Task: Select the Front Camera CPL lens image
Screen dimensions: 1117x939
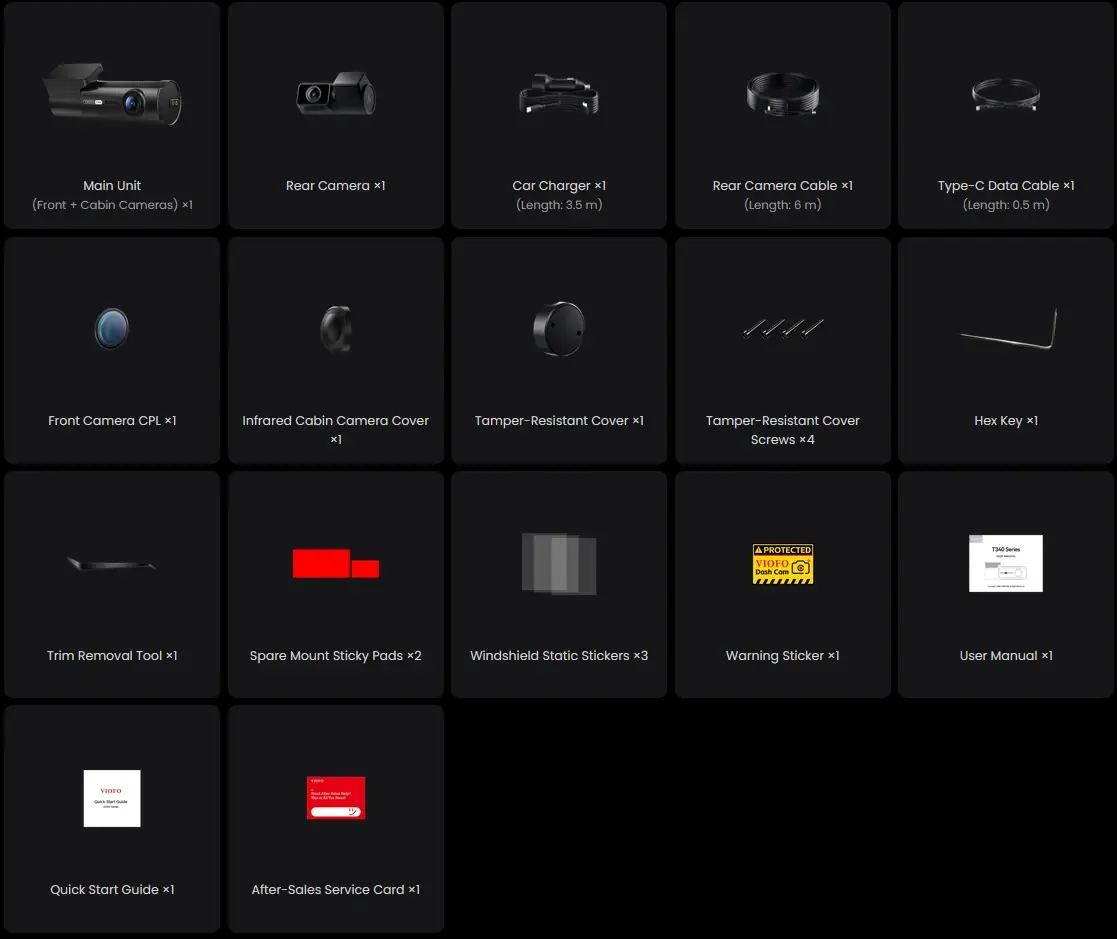Action: 112,328
